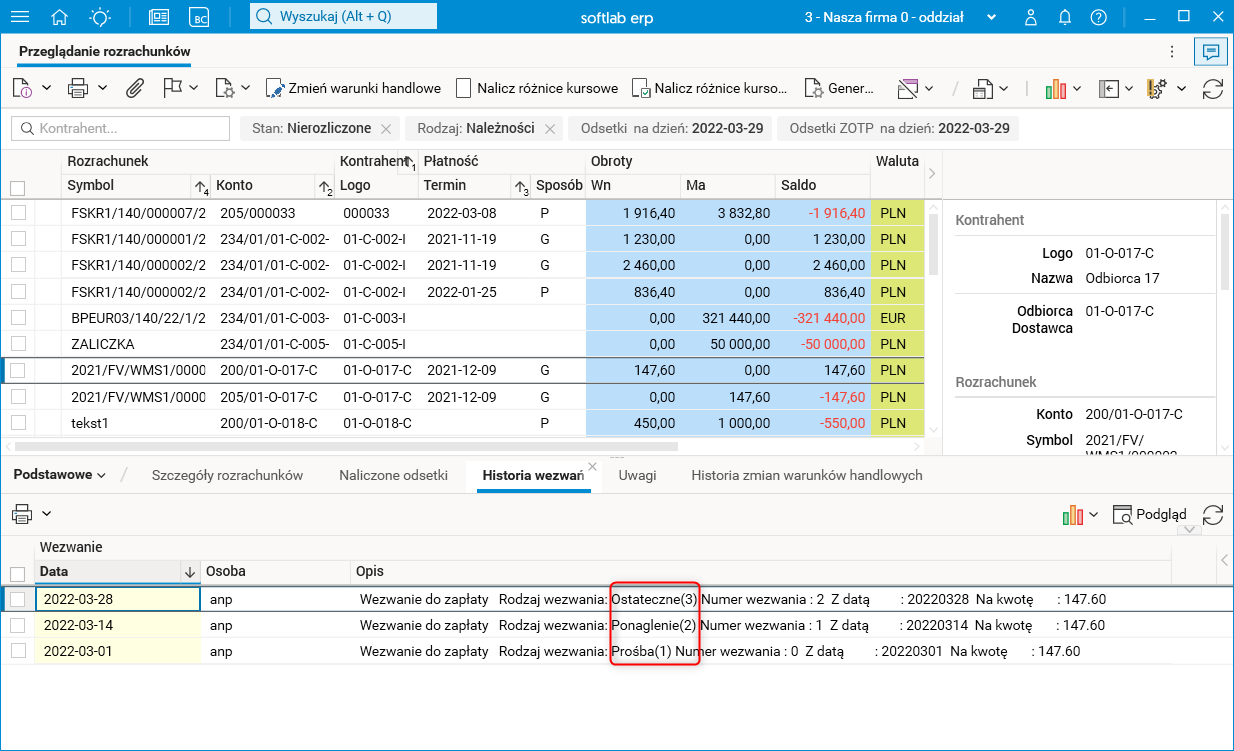
Task: Click the Podgląd button
Action: pos(1149,514)
